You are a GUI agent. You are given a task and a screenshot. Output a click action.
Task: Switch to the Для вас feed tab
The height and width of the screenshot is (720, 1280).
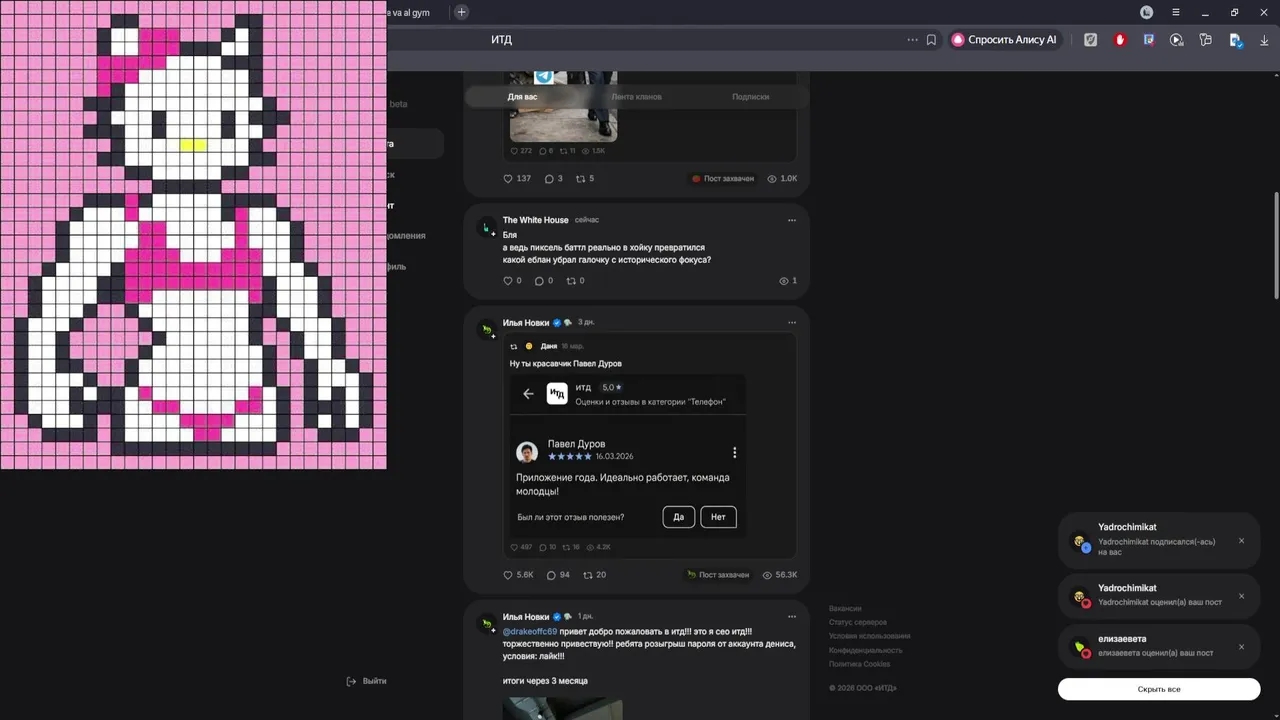522,97
